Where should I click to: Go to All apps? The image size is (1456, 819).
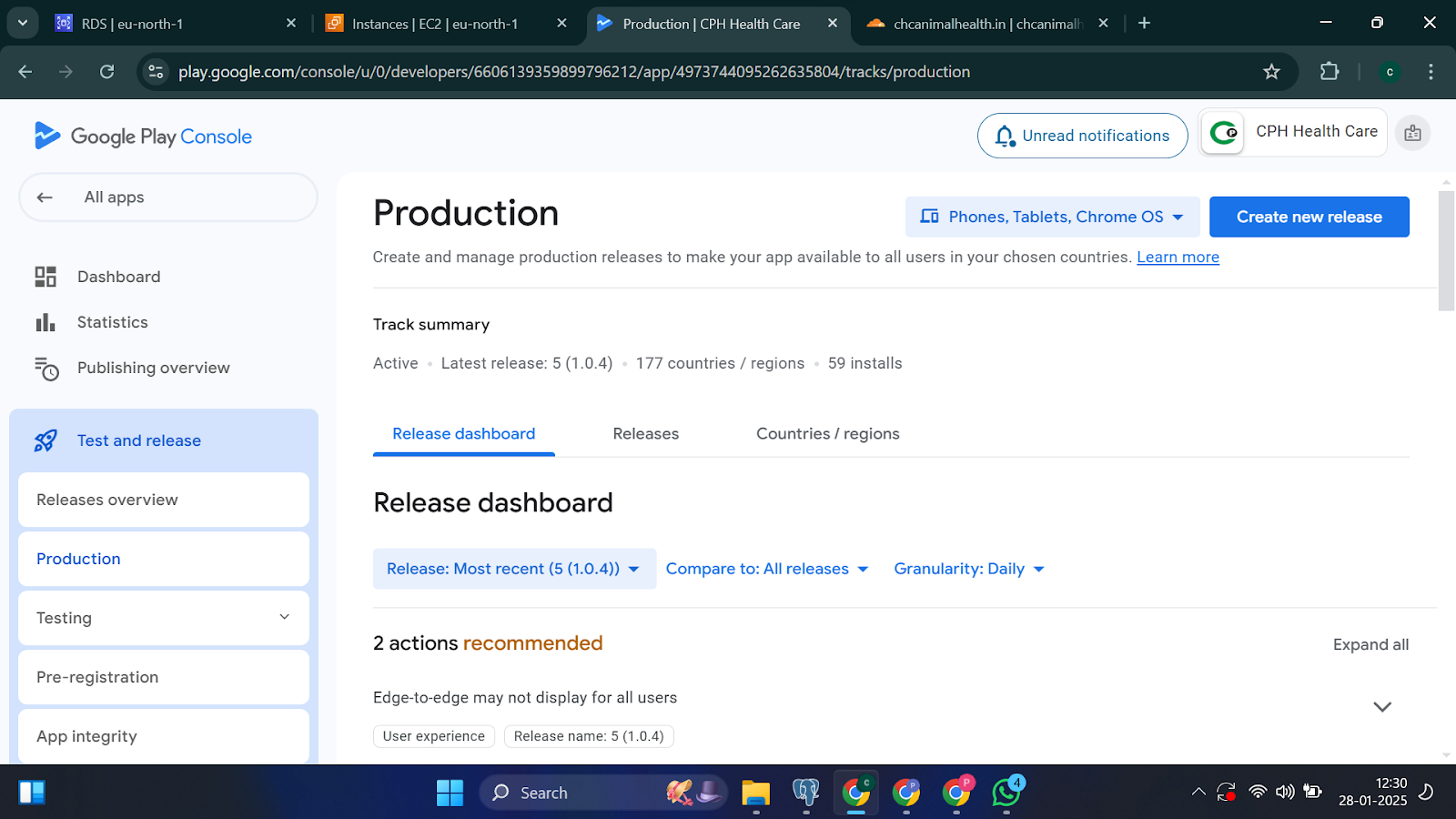(168, 197)
